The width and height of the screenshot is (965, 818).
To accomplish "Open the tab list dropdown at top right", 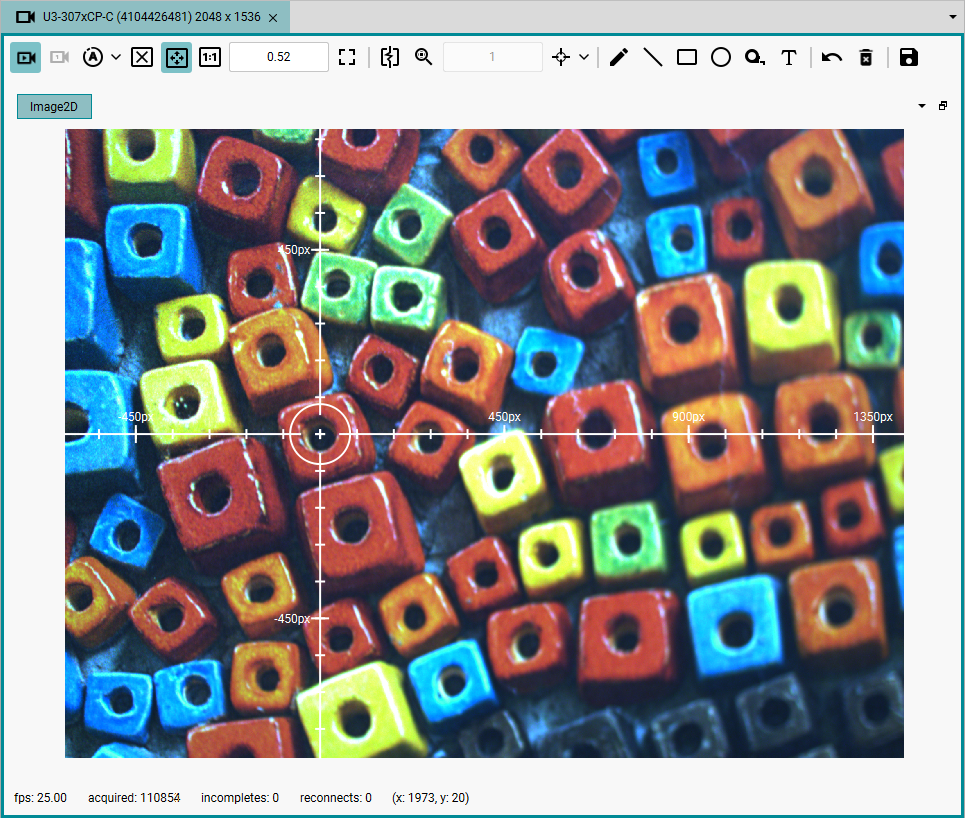I will (953, 17).
